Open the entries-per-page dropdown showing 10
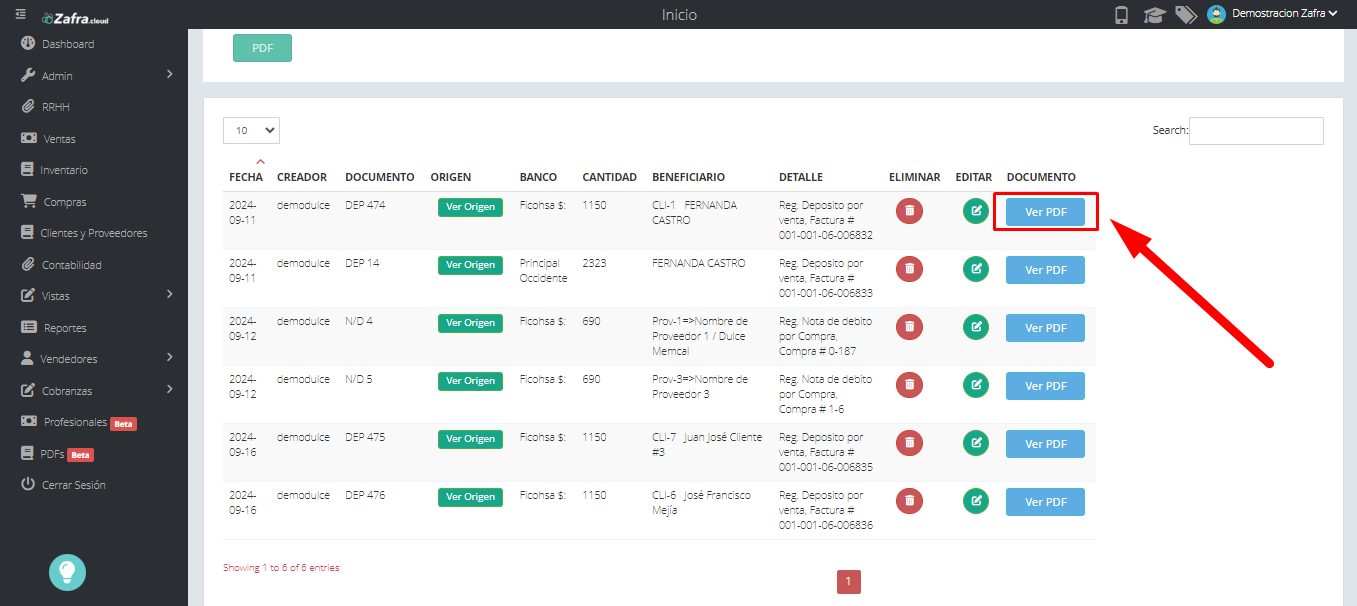 click(x=251, y=130)
